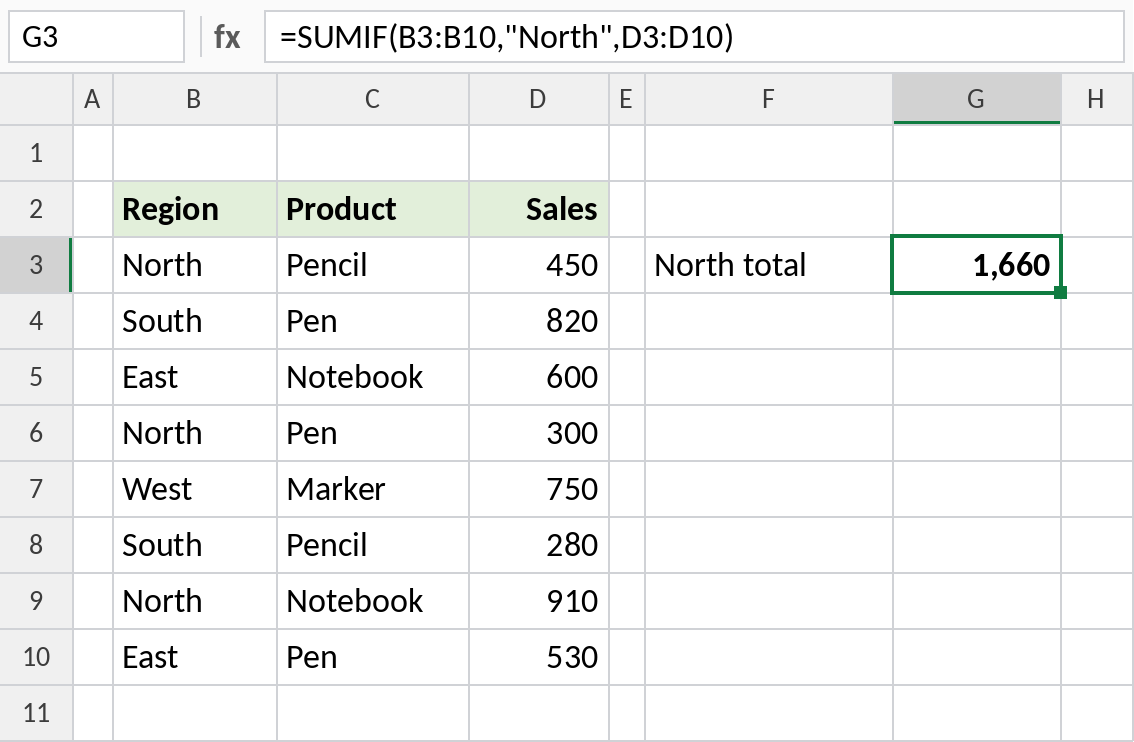This screenshot has width=1134, height=742.
Task: Select row 10 header
Action: [x=36, y=657]
